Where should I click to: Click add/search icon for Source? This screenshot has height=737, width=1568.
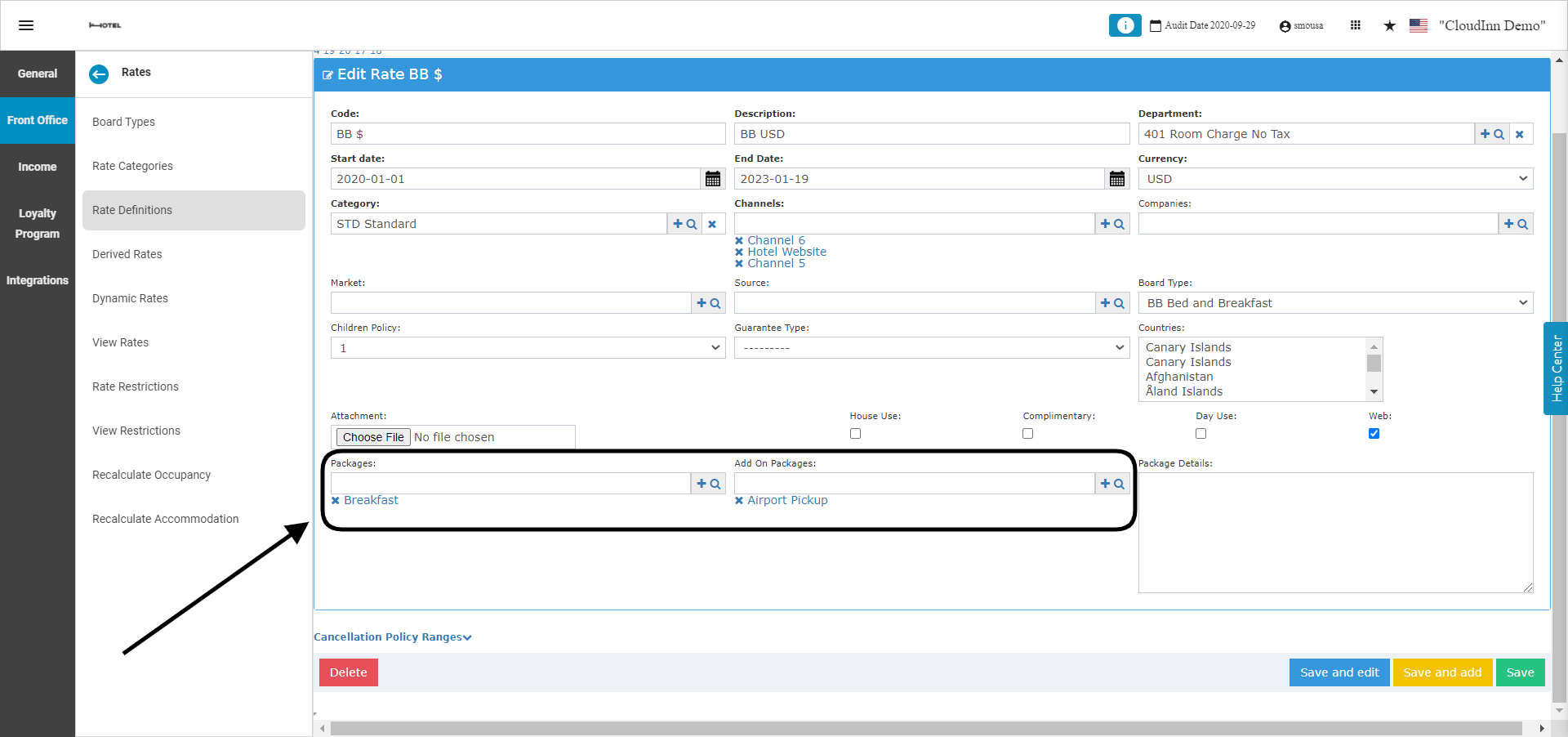click(x=1112, y=303)
